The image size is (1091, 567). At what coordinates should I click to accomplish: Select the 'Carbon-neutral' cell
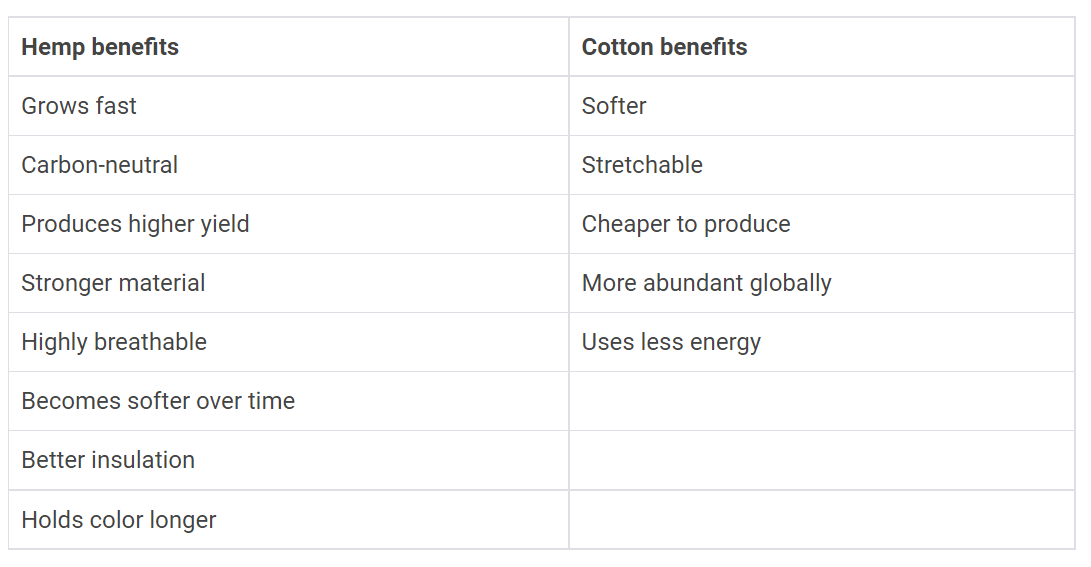pos(100,165)
